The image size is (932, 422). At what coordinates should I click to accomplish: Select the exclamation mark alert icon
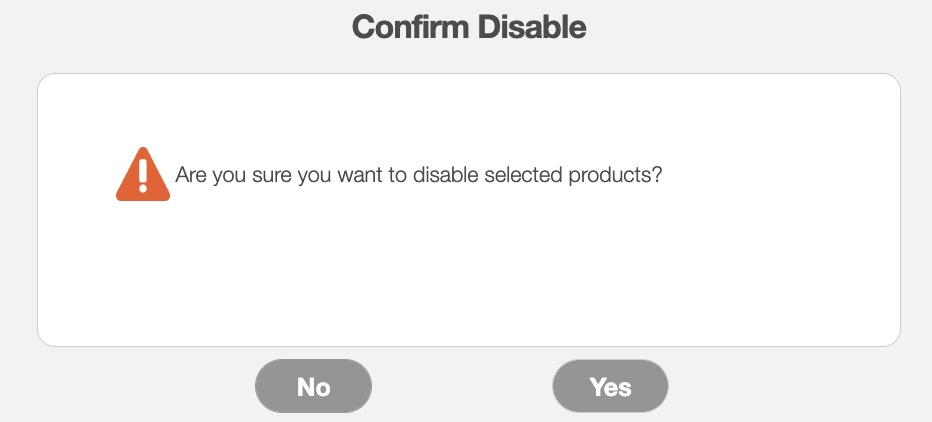143,175
